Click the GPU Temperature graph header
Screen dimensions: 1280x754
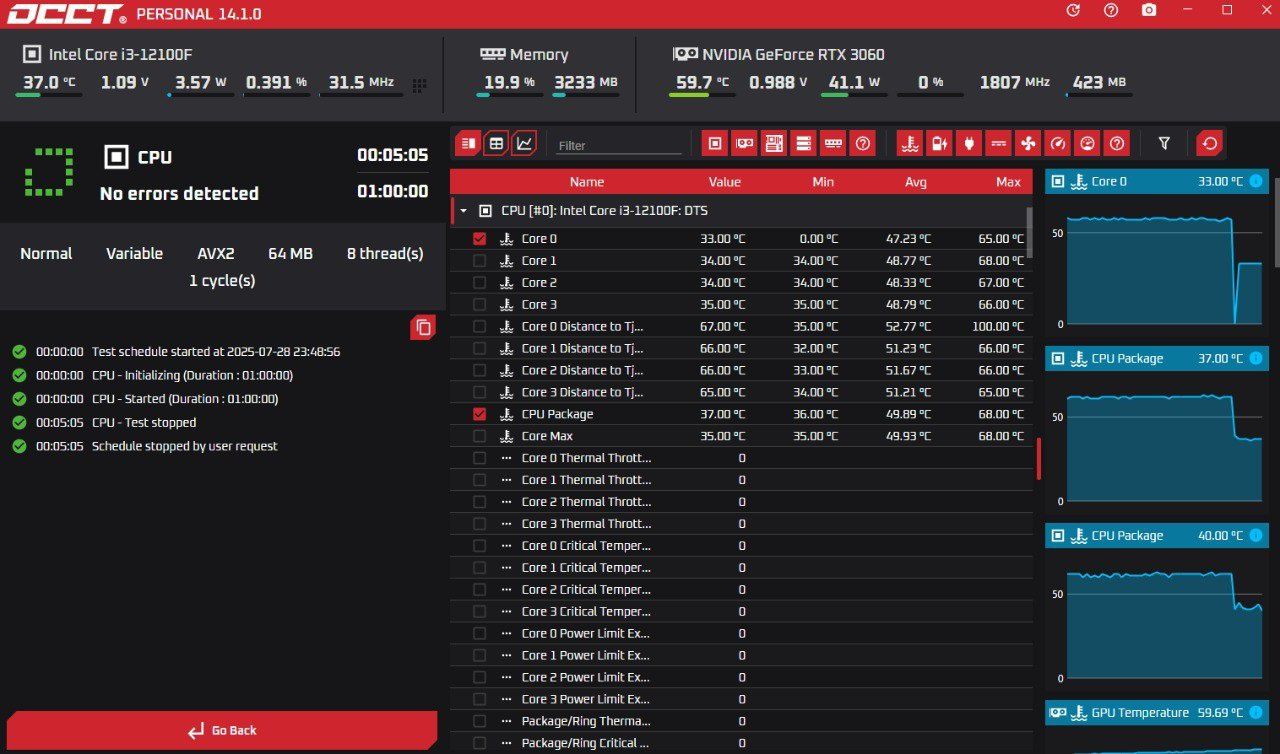click(x=1156, y=713)
